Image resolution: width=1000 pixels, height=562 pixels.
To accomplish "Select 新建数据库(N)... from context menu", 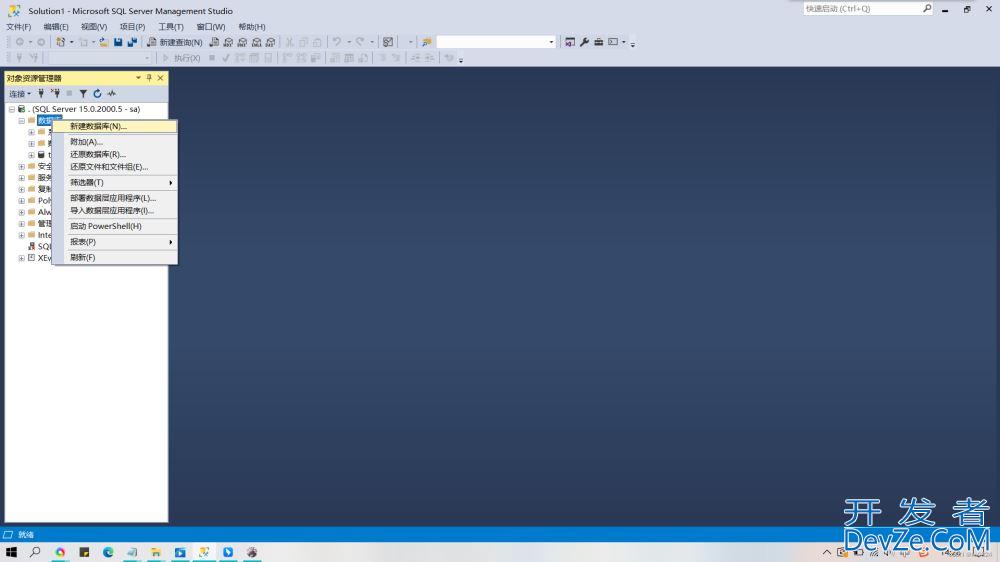I will coord(98,127).
